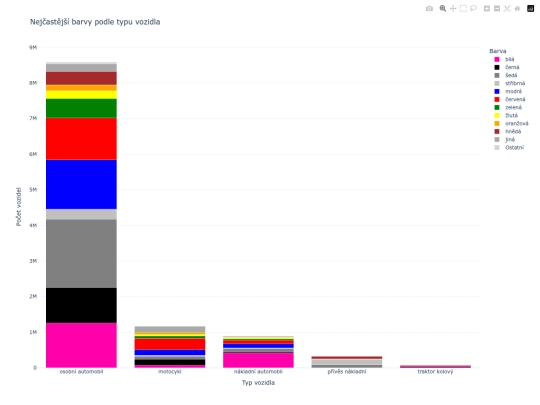540x405 pixels.
Task: Click the '0' y-axis tick label
Action: (35, 368)
